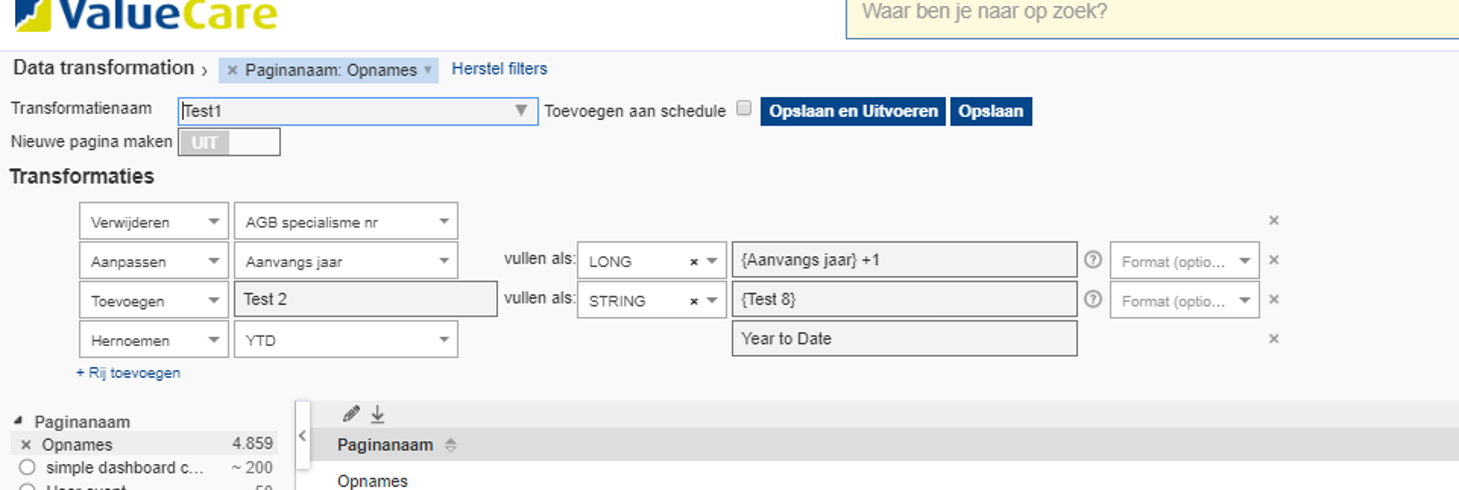The width and height of the screenshot is (1459, 490).
Task: Clear the LONG type selection
Action: pos(694,261)
